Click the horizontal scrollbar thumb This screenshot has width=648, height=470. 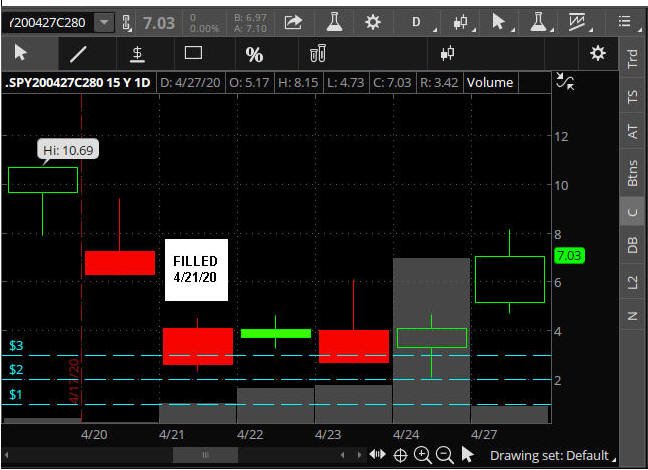coord(205,455)
